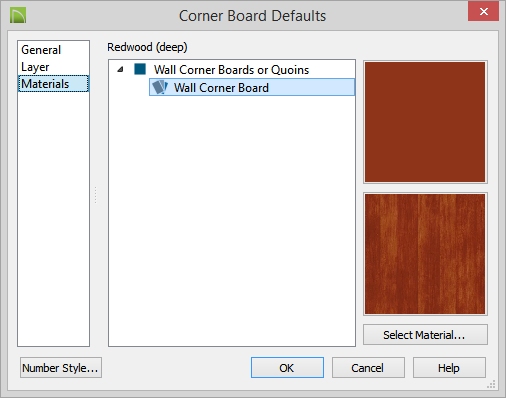Click the resize grip in the dialog corner
The height and width of the screenshot is (398, 506).
point(491,384)
